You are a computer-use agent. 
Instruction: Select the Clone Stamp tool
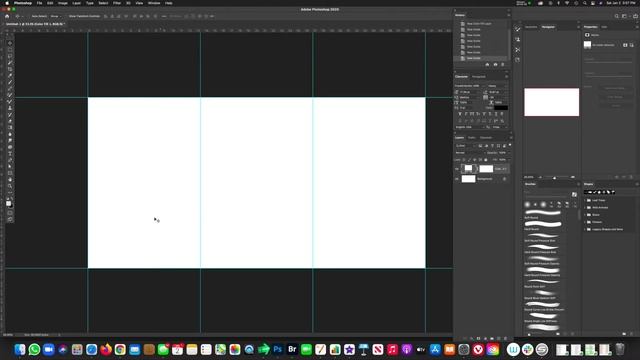click(x=10, y=108)
